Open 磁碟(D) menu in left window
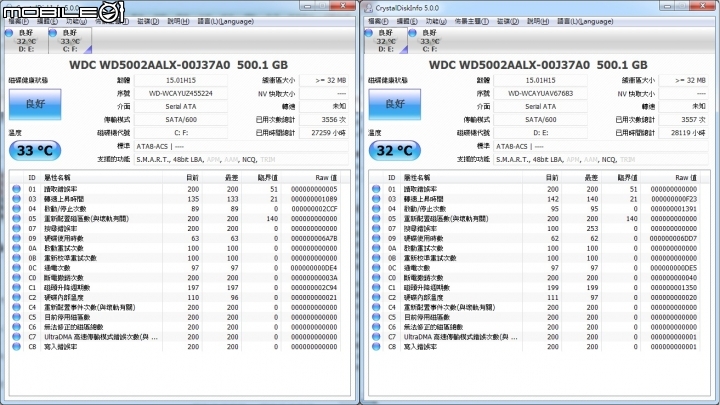Viewport: 720px width, 405px height. [148, 21]
